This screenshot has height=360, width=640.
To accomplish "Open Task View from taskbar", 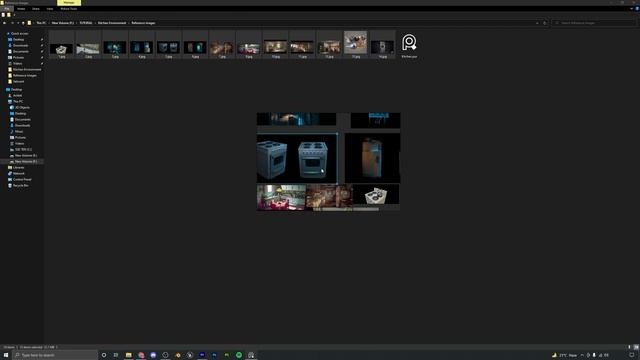I will (116, 355).
